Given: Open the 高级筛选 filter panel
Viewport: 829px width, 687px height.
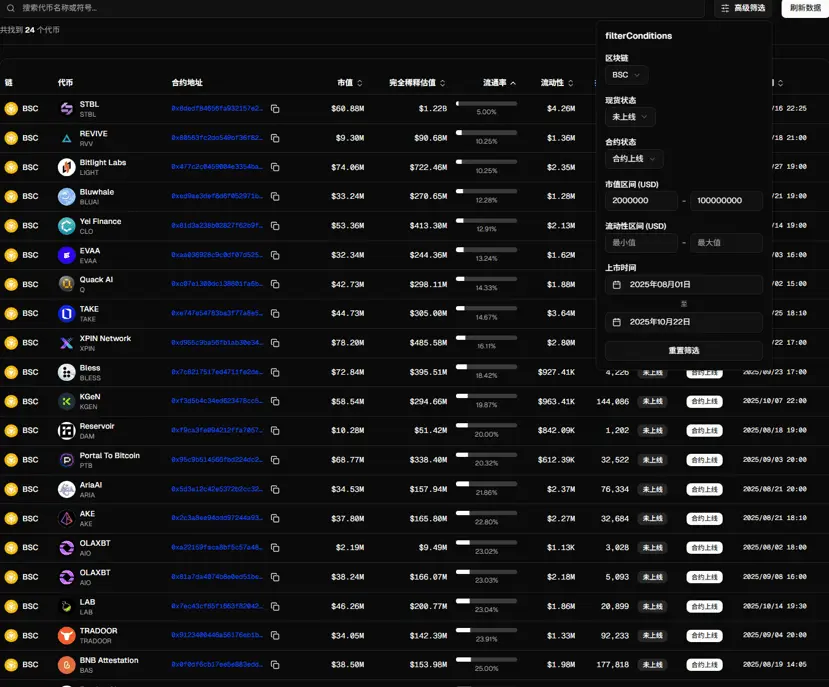Looking at the screenshot, I should [743, 8].
